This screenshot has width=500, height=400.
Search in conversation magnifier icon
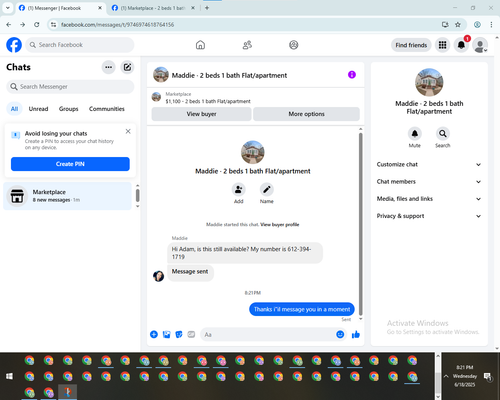click(443, 134)
